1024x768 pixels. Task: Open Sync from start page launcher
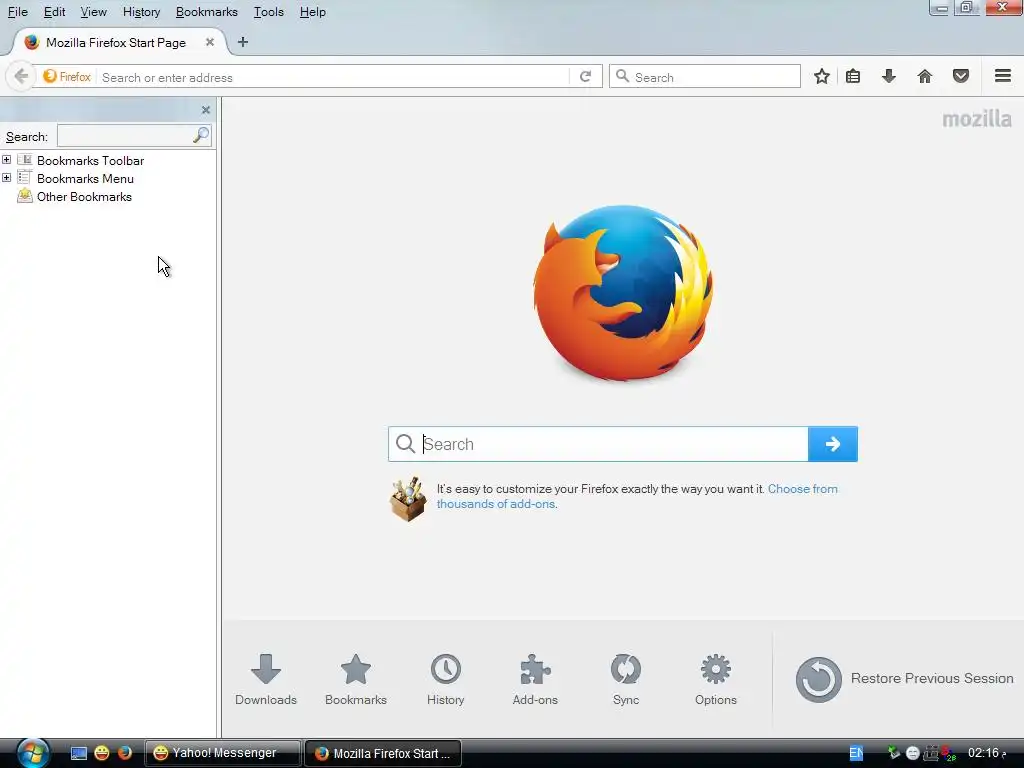tap(626, 679)
